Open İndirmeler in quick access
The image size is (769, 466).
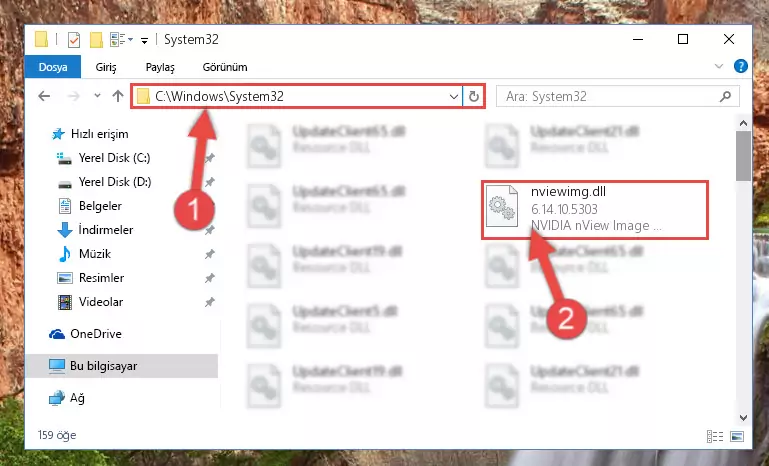(x=105, y=230)
